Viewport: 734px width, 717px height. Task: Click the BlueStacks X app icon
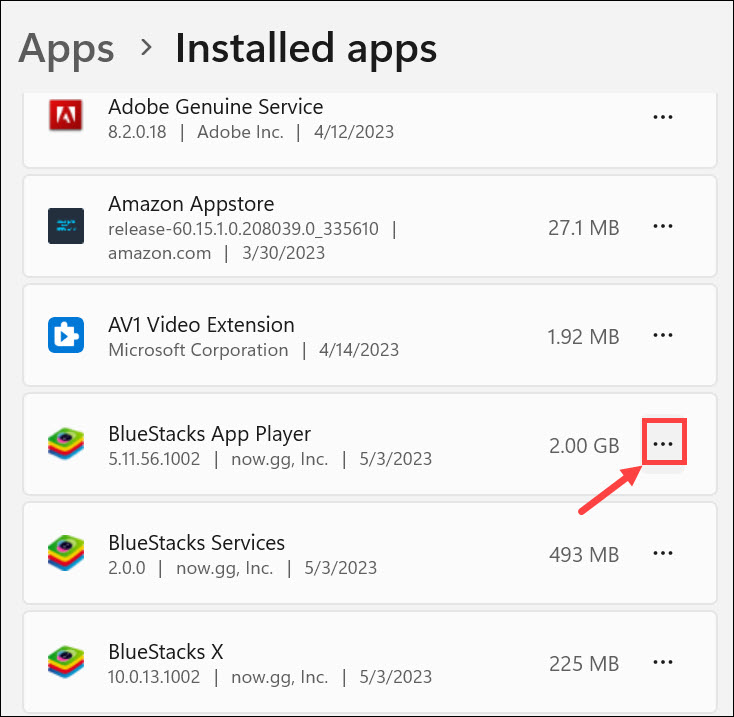(x=66, y=662)
